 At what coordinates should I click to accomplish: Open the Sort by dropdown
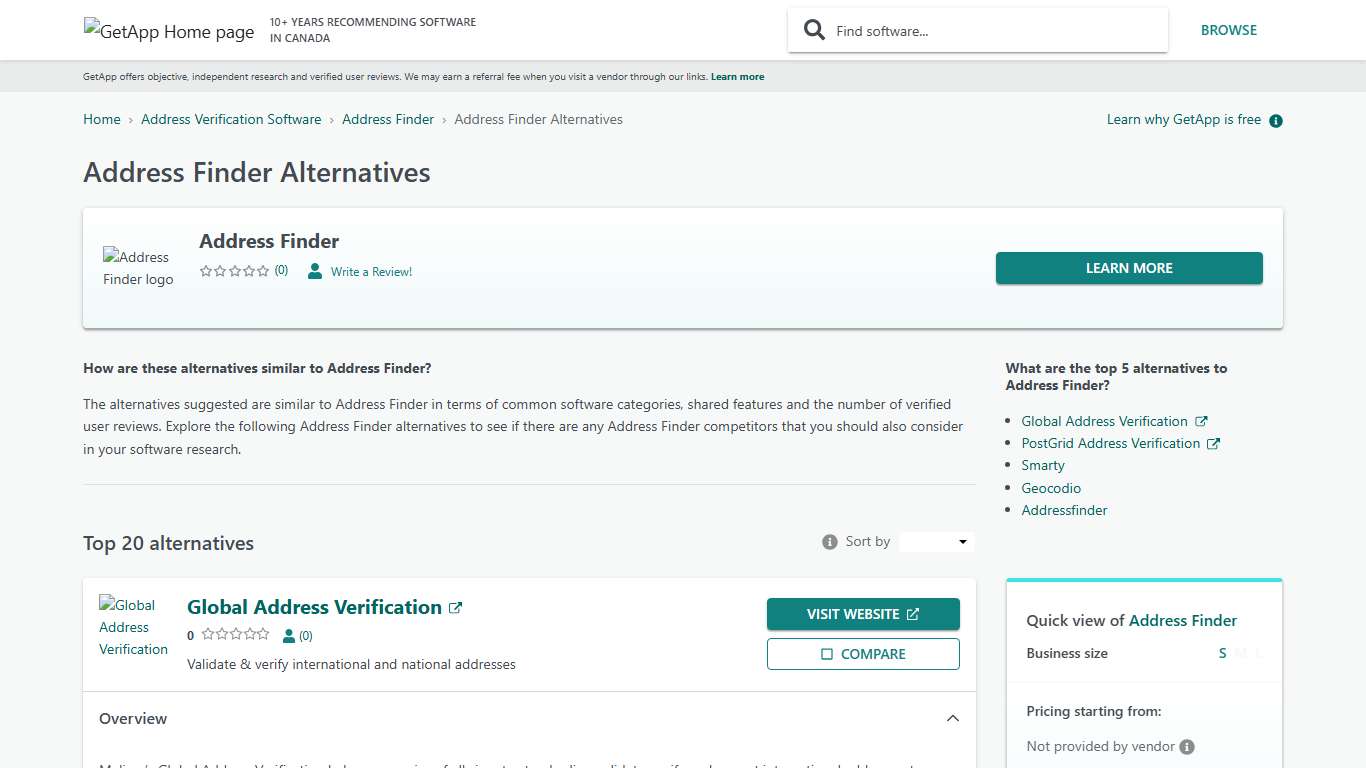tap(935, 541)
